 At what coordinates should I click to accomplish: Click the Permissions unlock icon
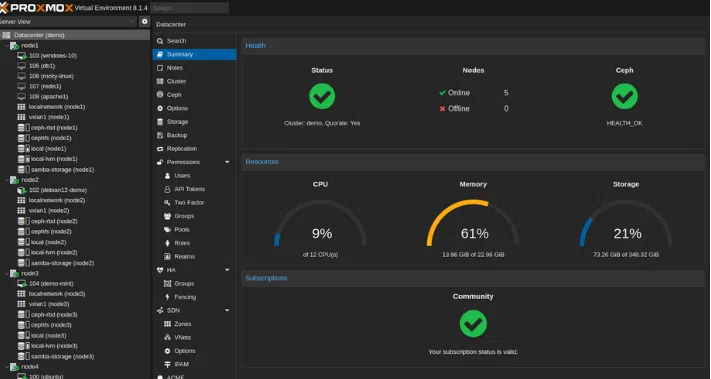click(160, 162)
